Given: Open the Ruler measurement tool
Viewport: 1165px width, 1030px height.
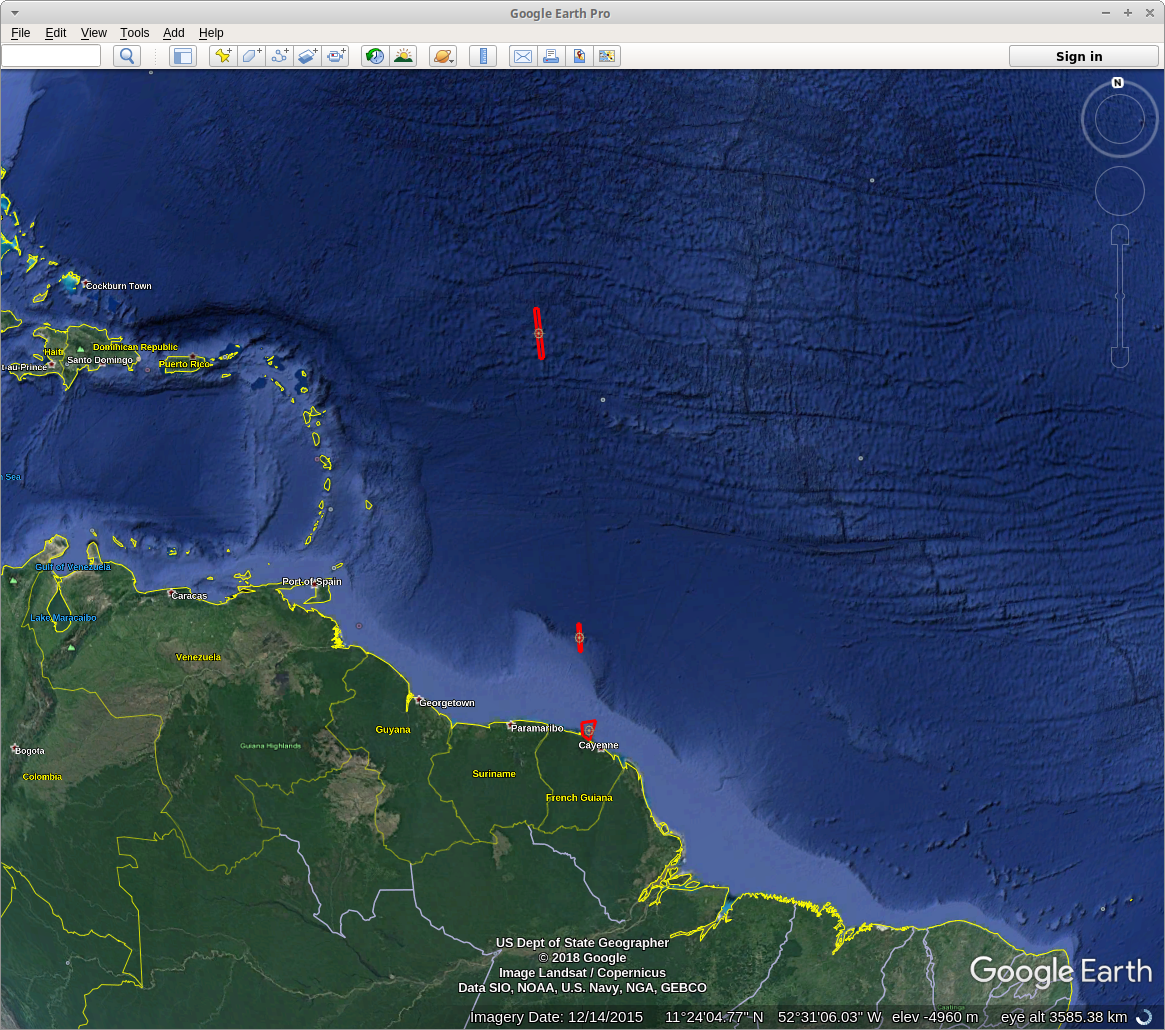Looking at the screenshot, I should pyautogui.click(x=483, y=56).
